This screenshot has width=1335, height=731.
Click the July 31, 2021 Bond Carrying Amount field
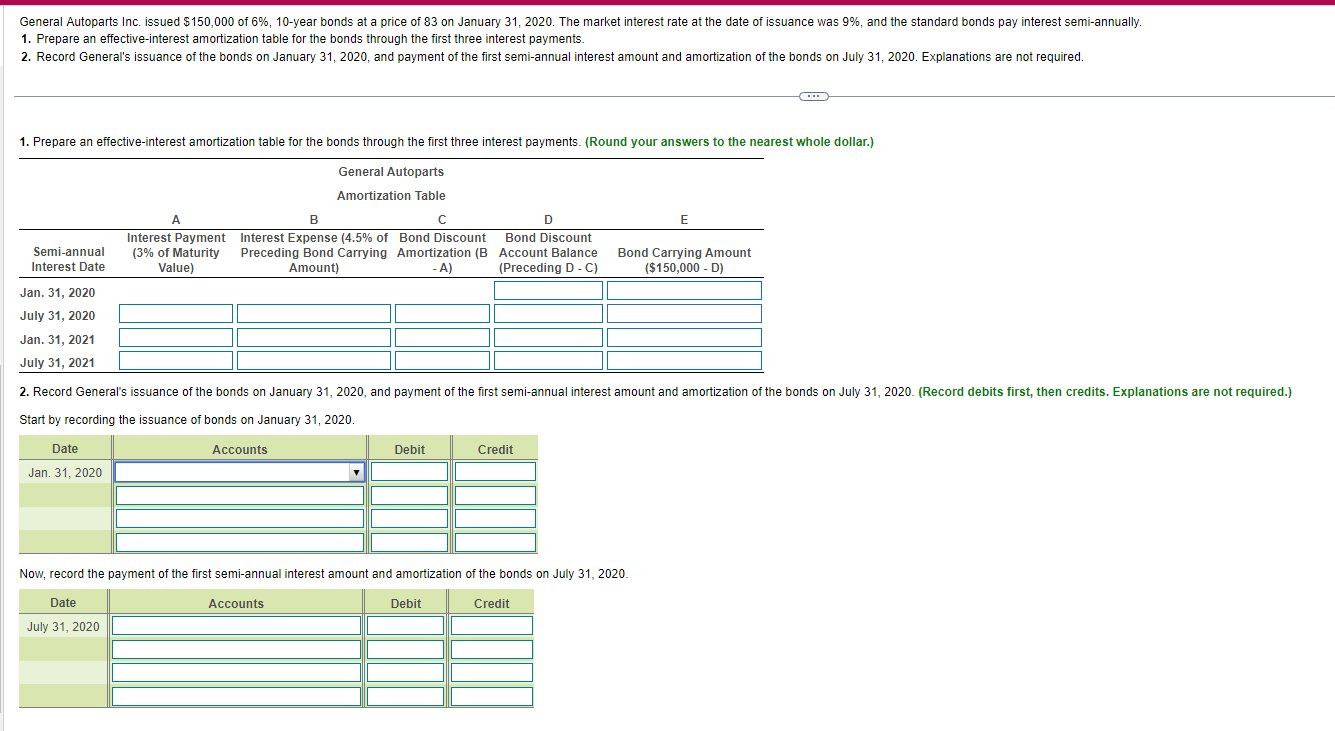[684, 361]
